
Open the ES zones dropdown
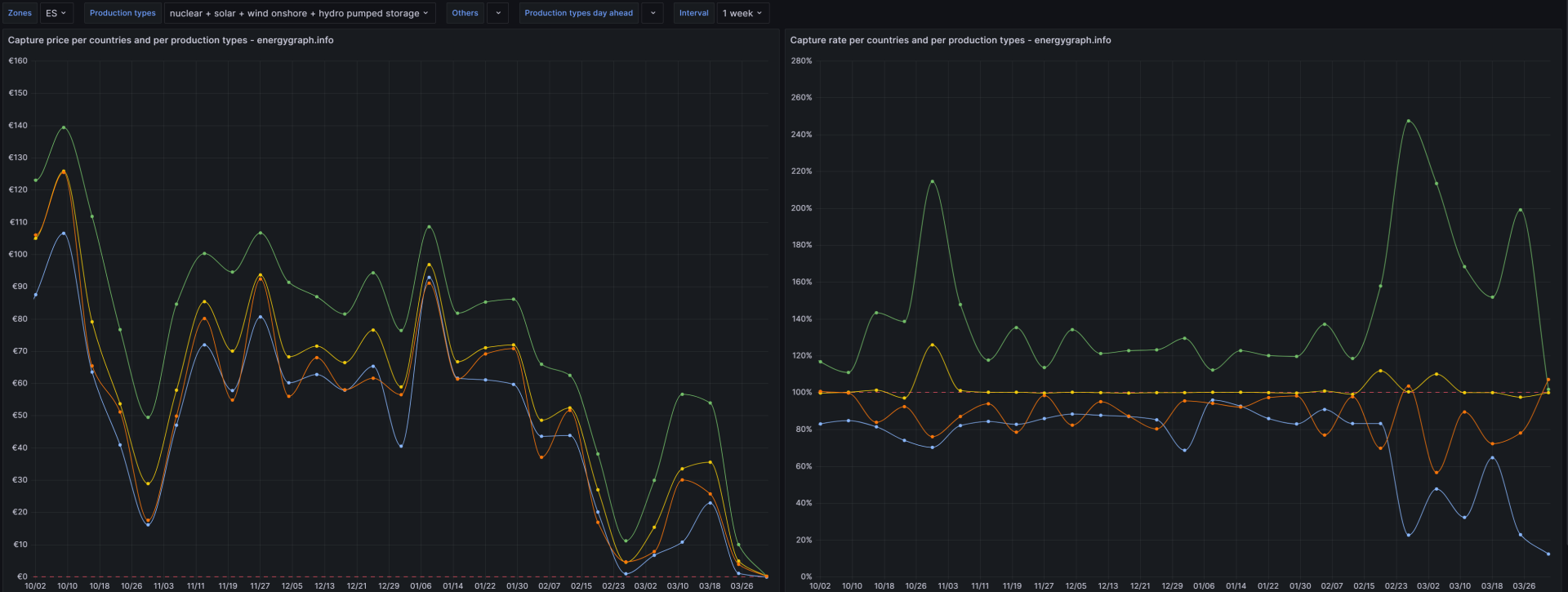pyautogui.click(x=56, y=13)
